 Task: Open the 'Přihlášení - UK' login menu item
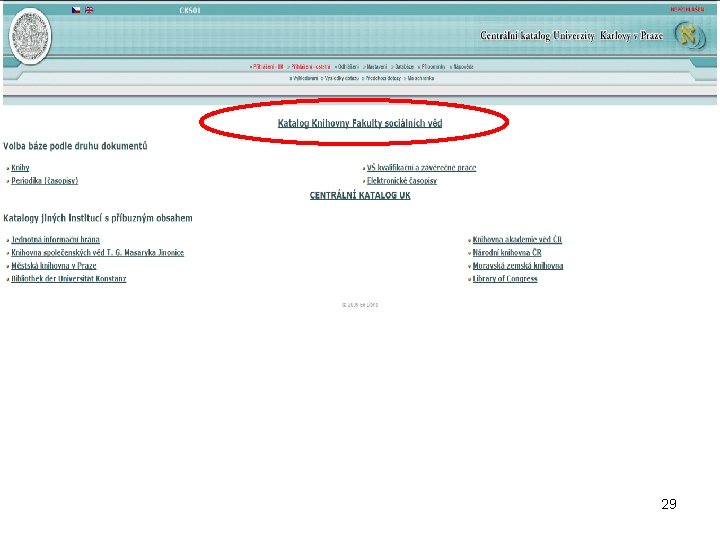click(268, 67)
